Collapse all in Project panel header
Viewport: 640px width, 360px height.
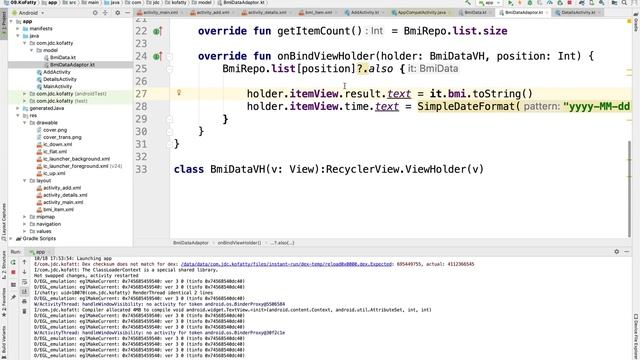pyautogui.click(x=105, y=13)
